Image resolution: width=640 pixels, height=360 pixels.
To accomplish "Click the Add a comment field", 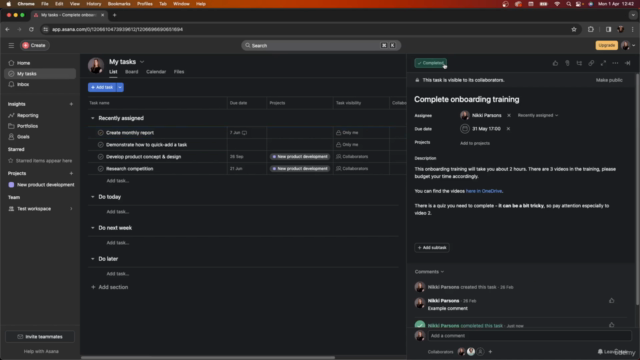I will pyautogui.click(x=529, y=336).
